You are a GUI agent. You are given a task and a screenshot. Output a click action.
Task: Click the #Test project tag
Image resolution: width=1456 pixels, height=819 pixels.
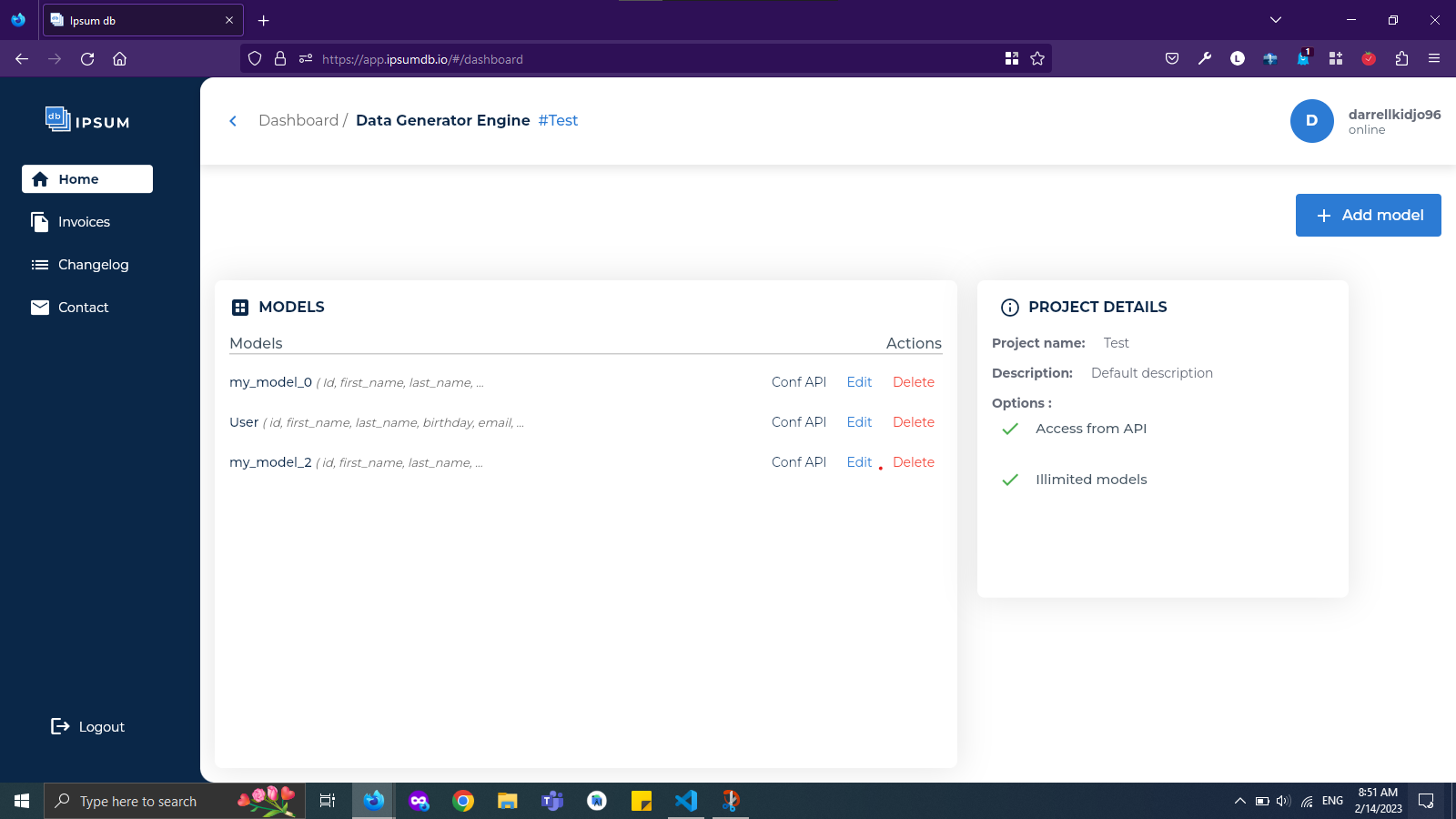(558, 120)
